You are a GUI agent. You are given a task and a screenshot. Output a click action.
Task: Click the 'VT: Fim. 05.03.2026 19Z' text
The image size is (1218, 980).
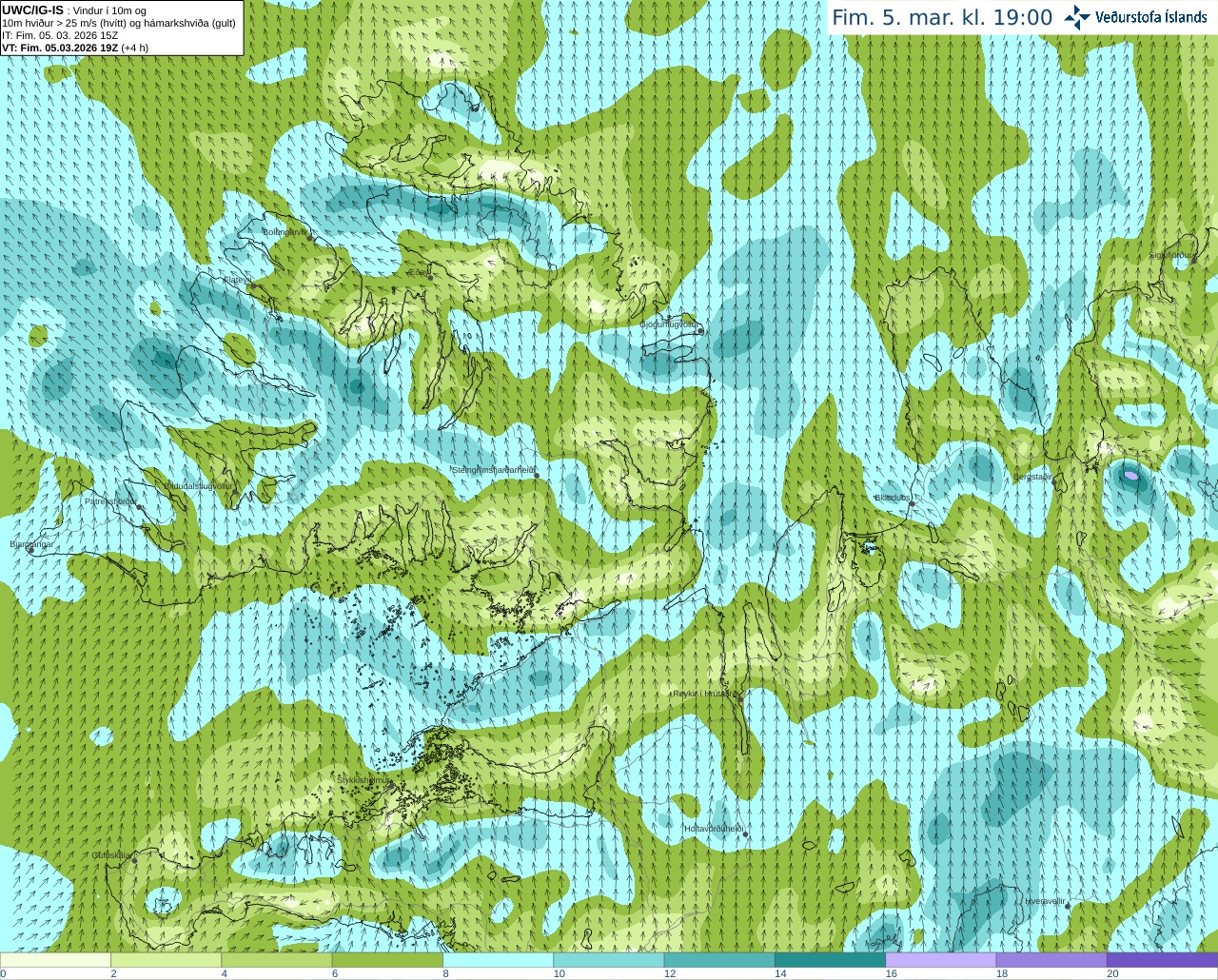(x=60, y=48)
